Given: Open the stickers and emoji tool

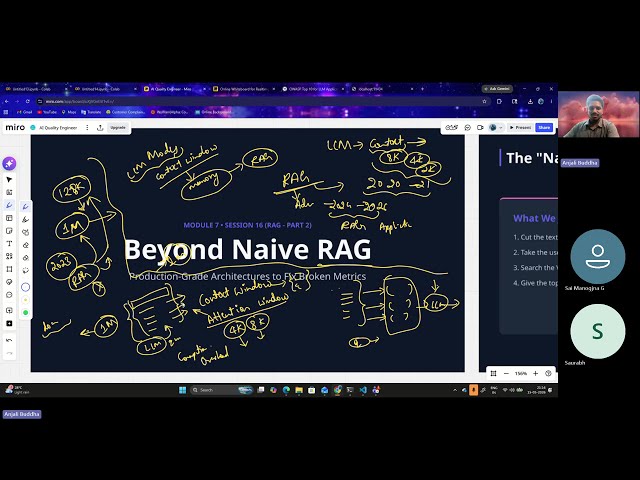Looking at the screenshot, I should 9,282.
